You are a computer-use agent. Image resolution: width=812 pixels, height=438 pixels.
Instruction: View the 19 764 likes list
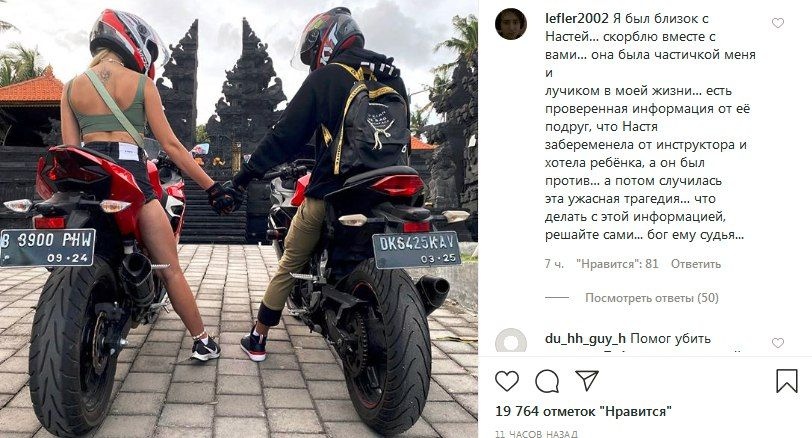(x=583, y=412)
